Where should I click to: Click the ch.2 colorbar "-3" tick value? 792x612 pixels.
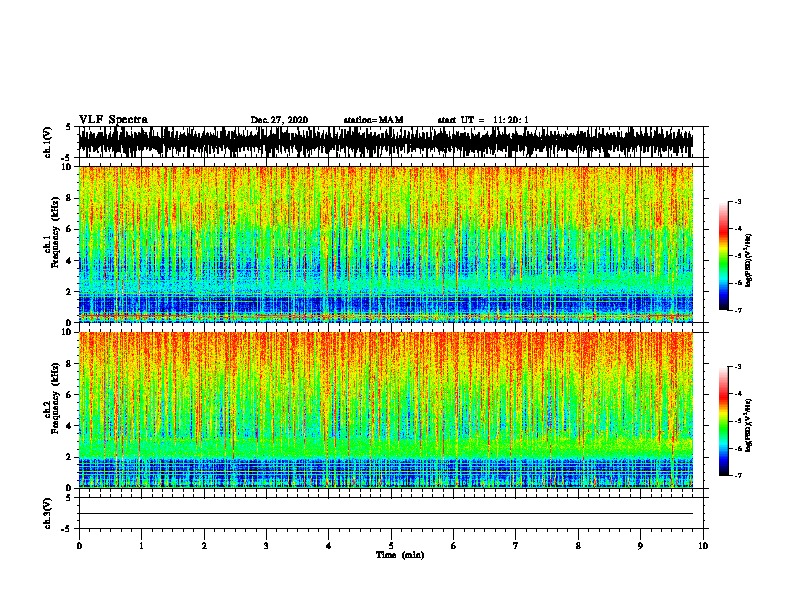point(738,367)
